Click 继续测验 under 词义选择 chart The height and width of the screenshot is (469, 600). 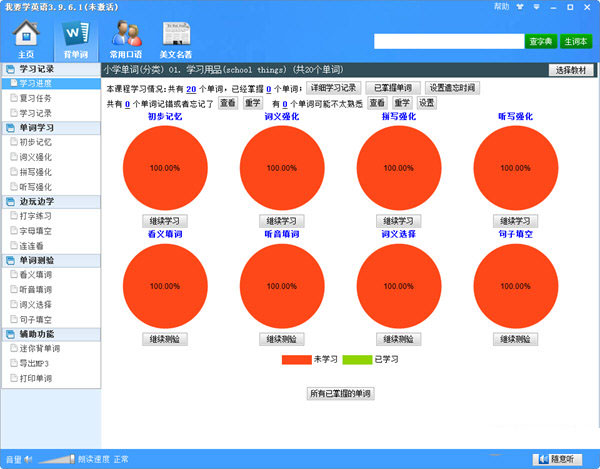(x=399, y=339)
